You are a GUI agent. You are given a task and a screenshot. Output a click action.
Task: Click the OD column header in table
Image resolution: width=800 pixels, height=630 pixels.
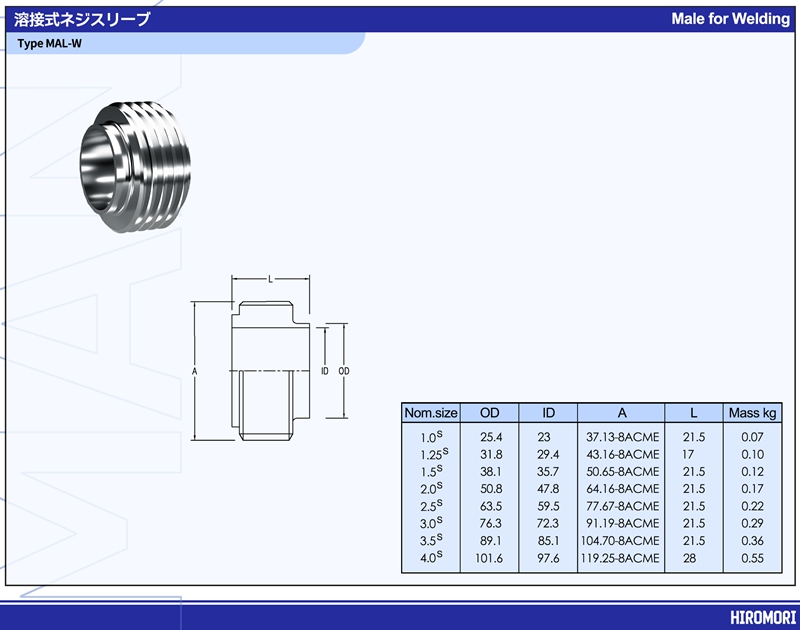point(490,413)
